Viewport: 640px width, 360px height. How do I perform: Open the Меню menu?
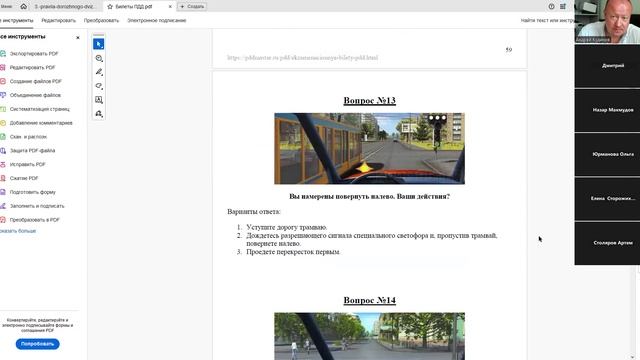coord(7,7)
